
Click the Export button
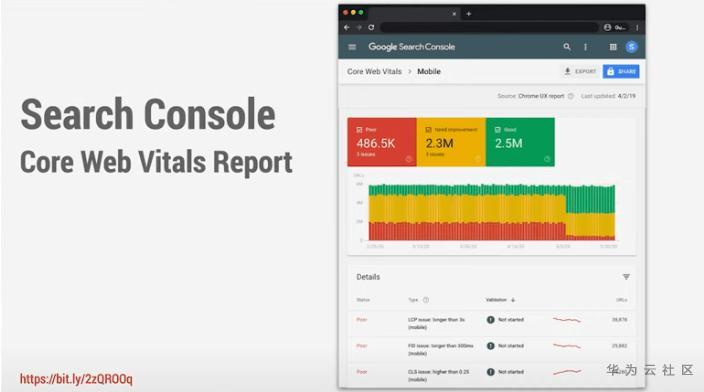580,71
